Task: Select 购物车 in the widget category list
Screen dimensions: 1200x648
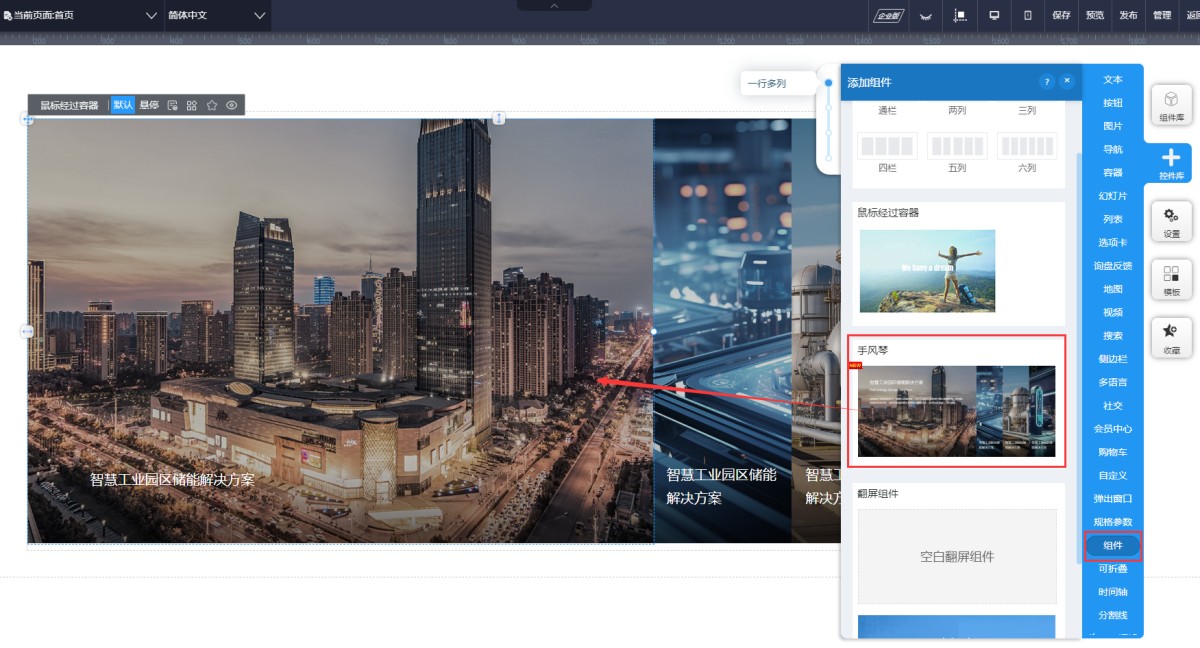Action: coord(1113,452)
